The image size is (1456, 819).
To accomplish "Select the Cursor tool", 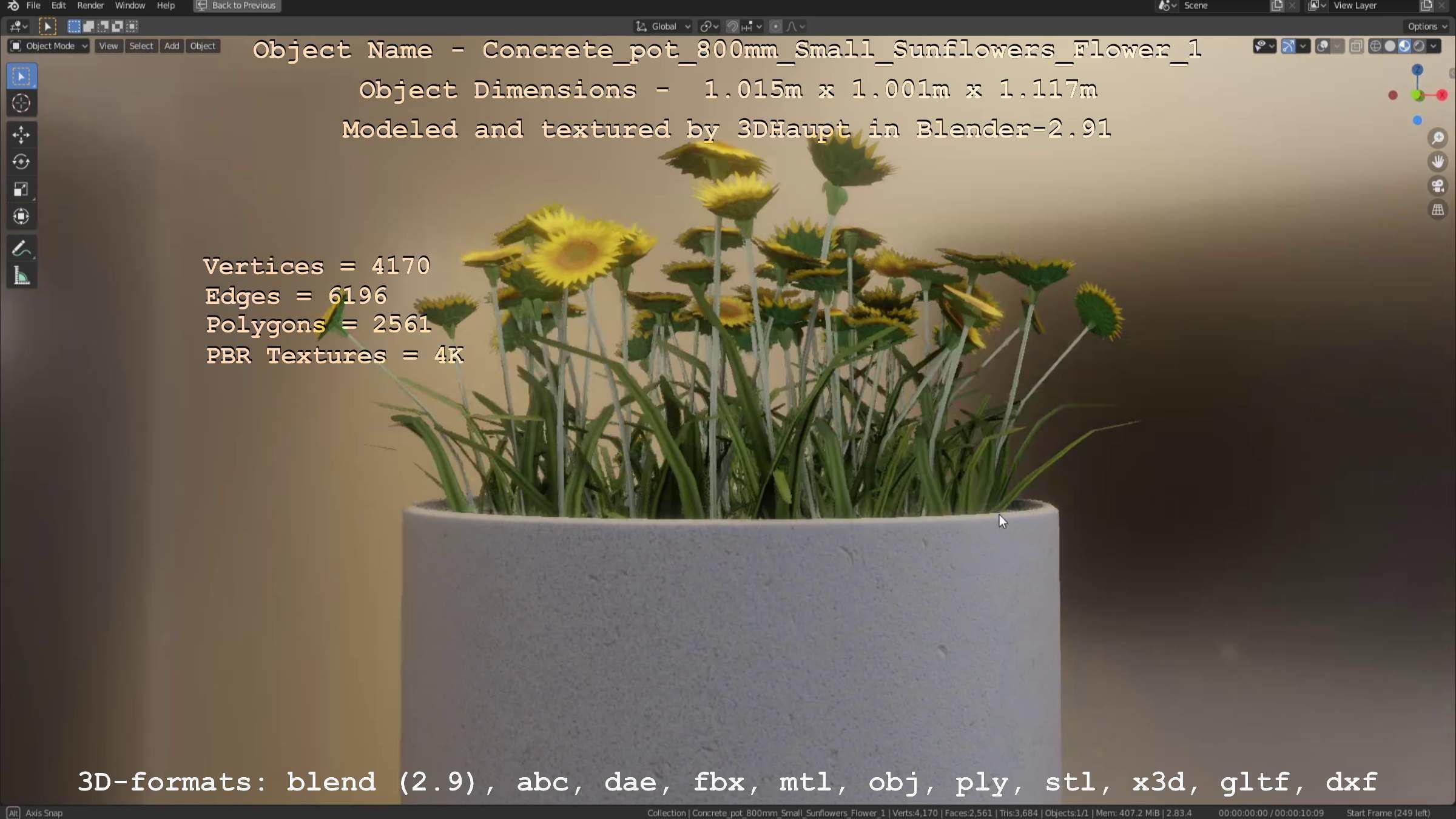I will click(21, 104).
